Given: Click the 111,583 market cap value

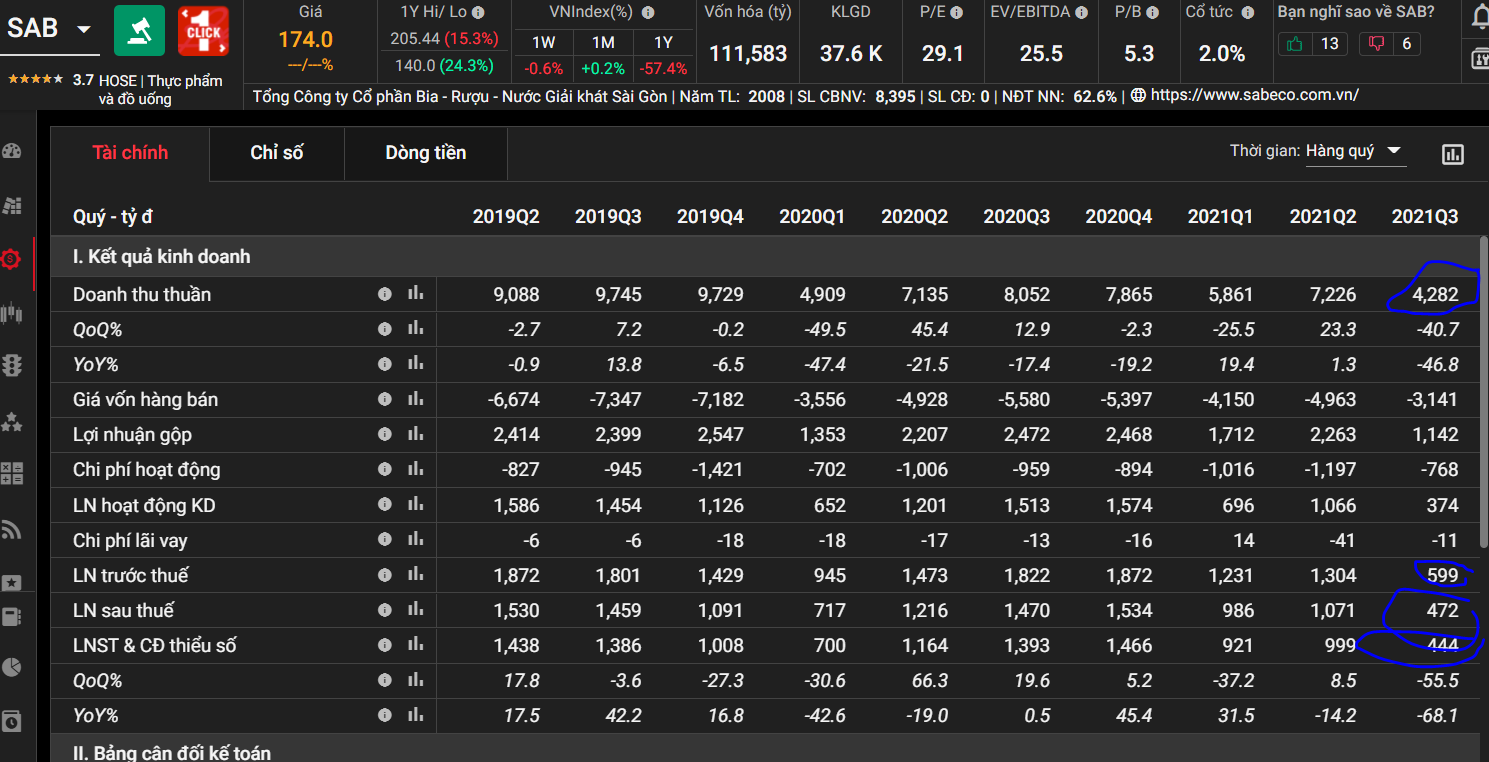Looking at the screenshot, I should point(748,54).
